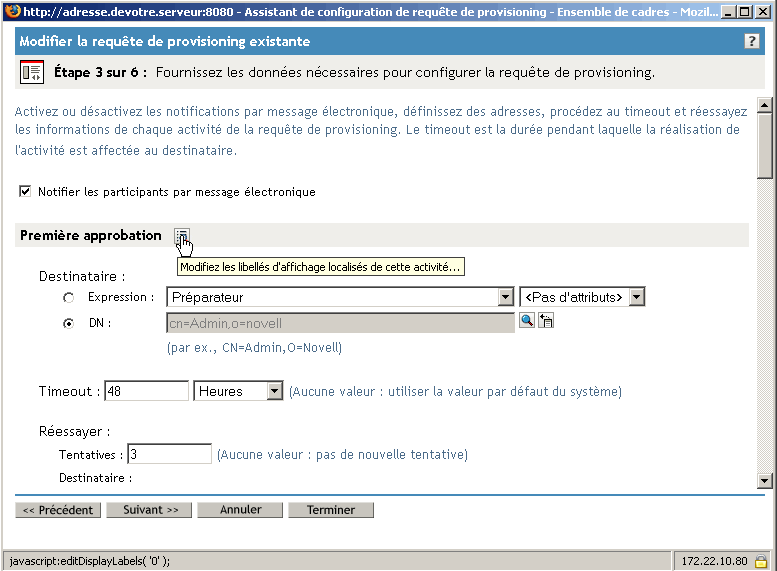Click the wizard step icon beside Étape 3
777x571 pixels.
coord(32,72)
